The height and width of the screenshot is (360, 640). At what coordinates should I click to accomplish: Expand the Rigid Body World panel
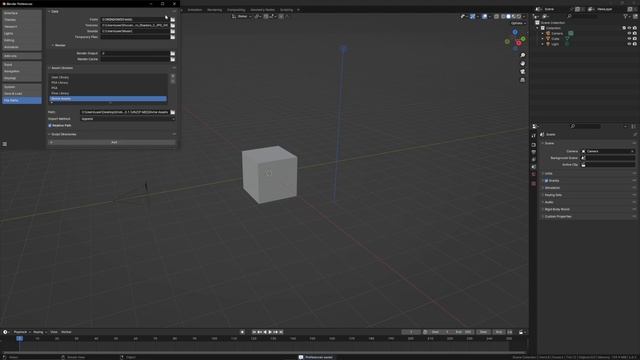pos(556,209)
